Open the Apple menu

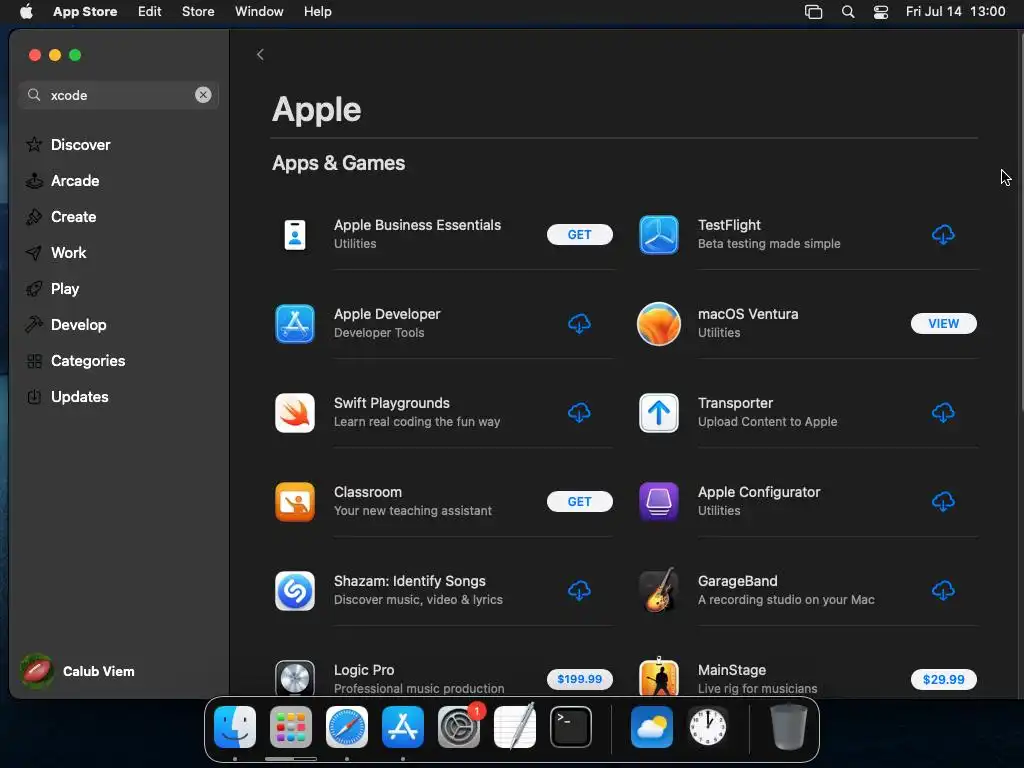(26, 11)
